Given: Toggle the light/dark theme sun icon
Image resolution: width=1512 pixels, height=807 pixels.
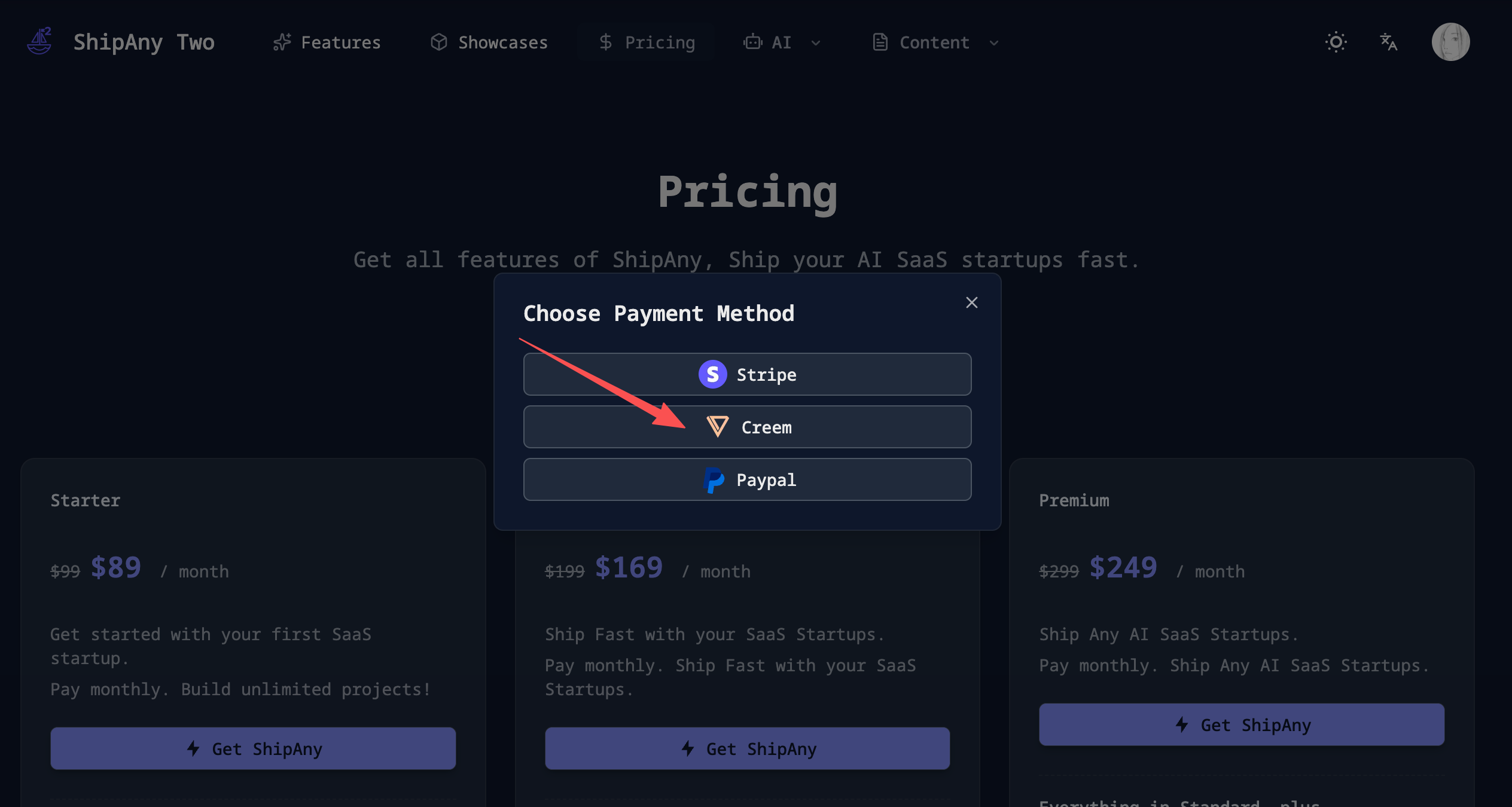Looking at the screenshot, I should 1336,42.
